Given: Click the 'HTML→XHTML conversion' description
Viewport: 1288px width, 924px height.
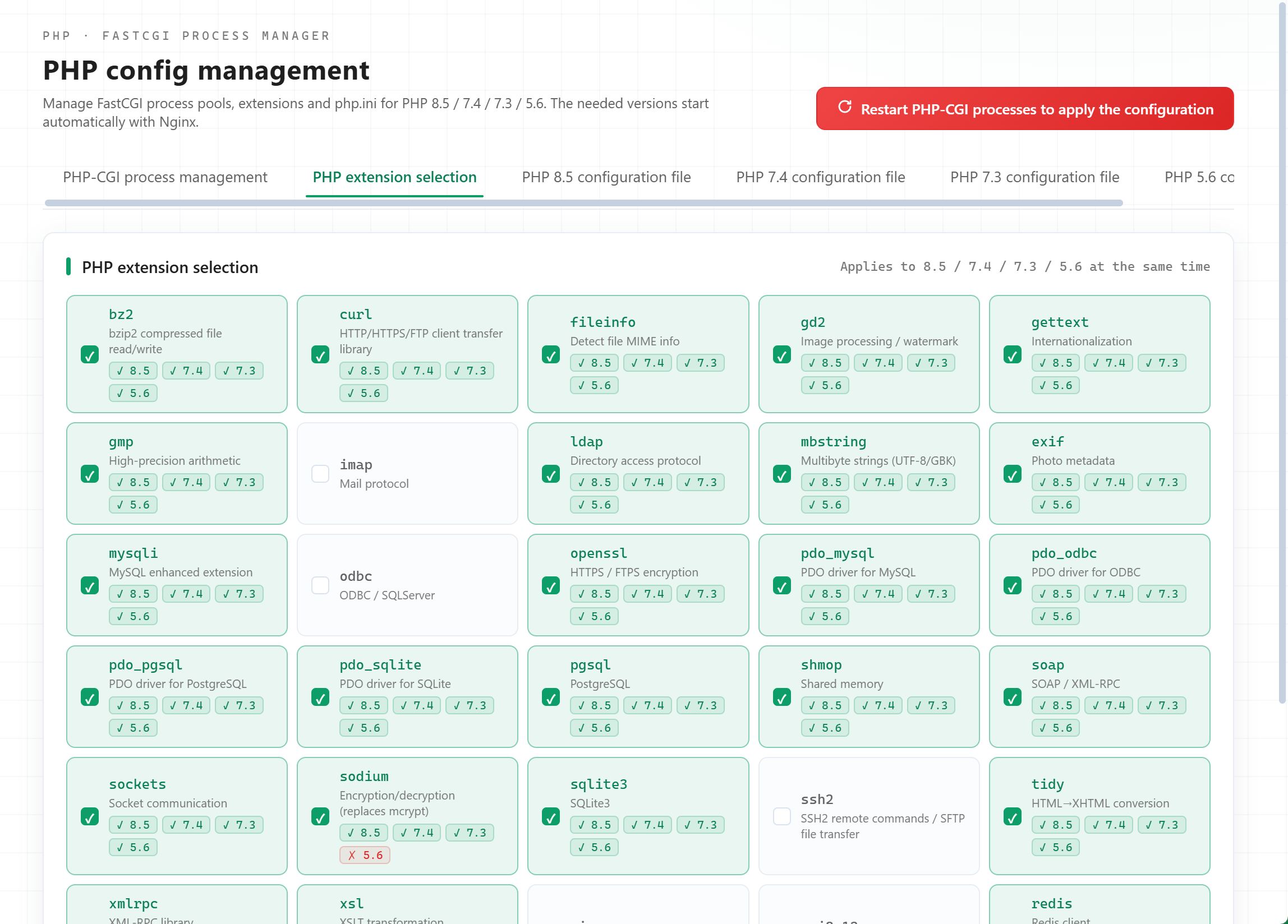Looking at the screenshot, I should click(1100, 803).
